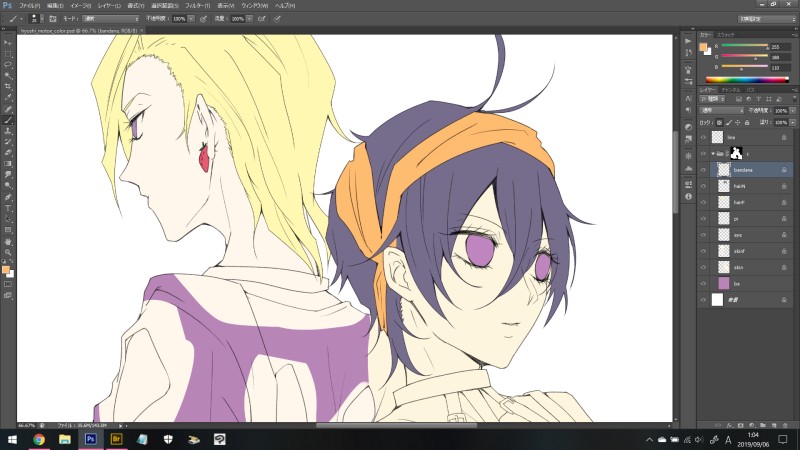This screenshot has width=800, height=450.
Task: Open the Adjustments panel icon
Action: click(x=688, y=127)
